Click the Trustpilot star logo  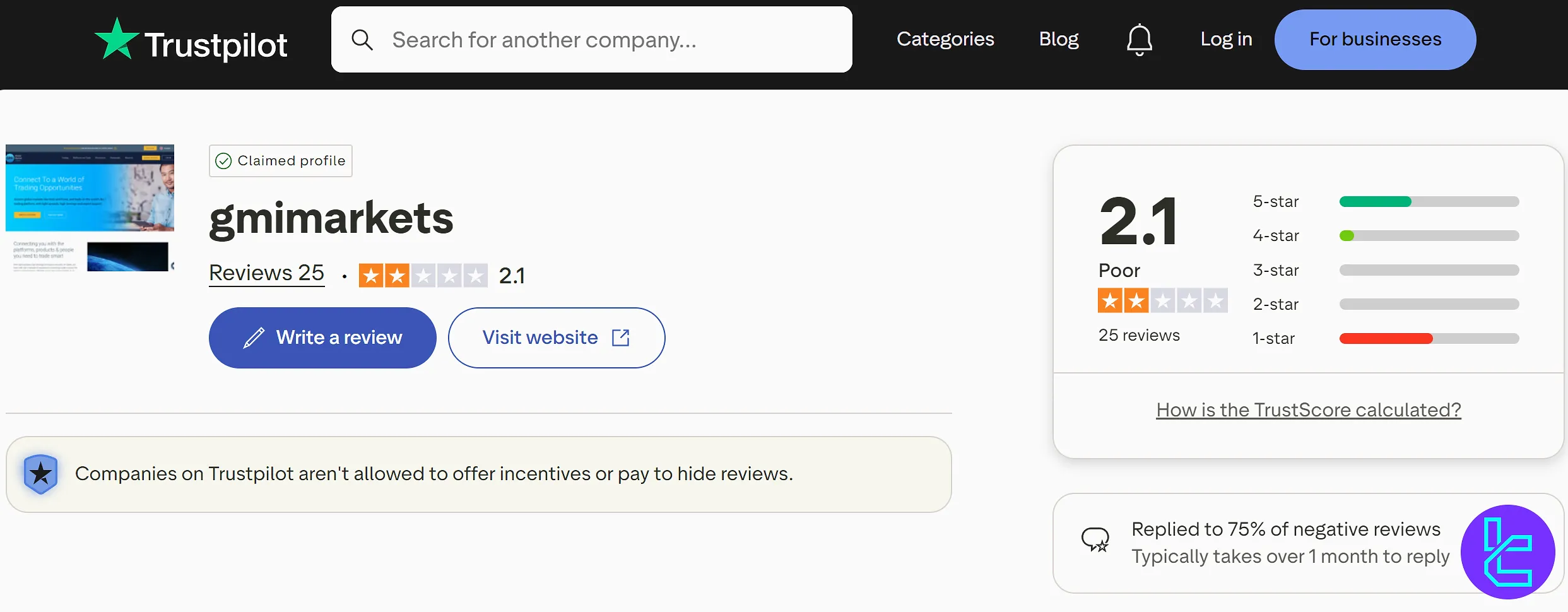[x=117, y=40]
